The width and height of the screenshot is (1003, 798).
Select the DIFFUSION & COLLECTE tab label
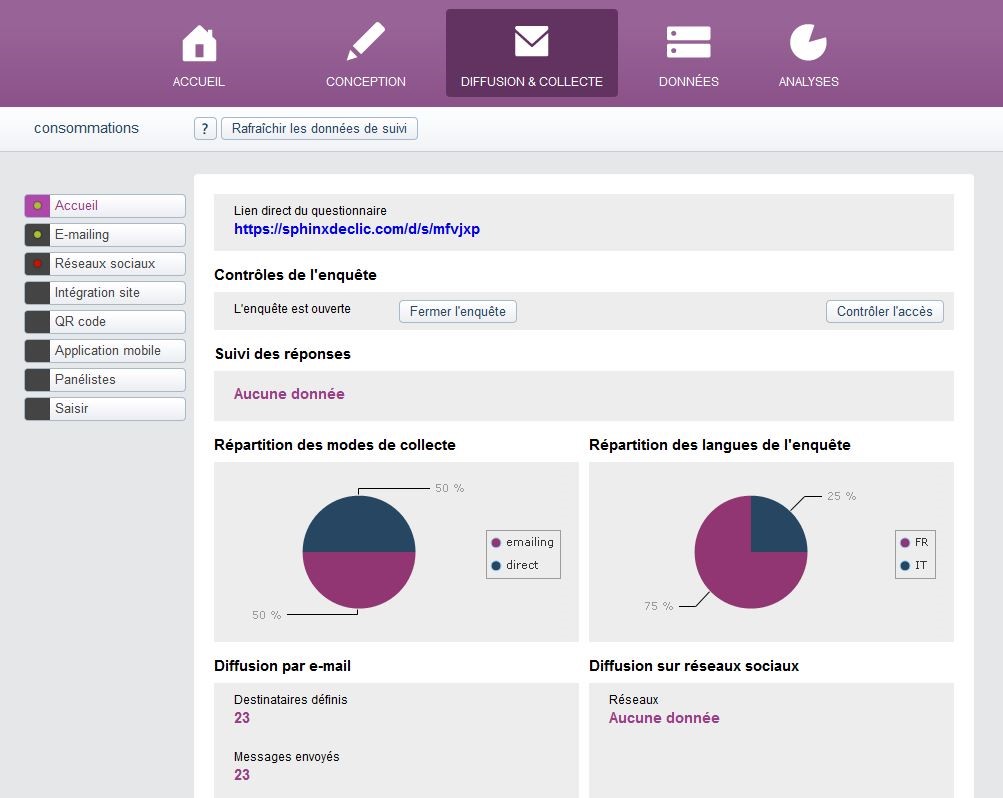(532, 82)
